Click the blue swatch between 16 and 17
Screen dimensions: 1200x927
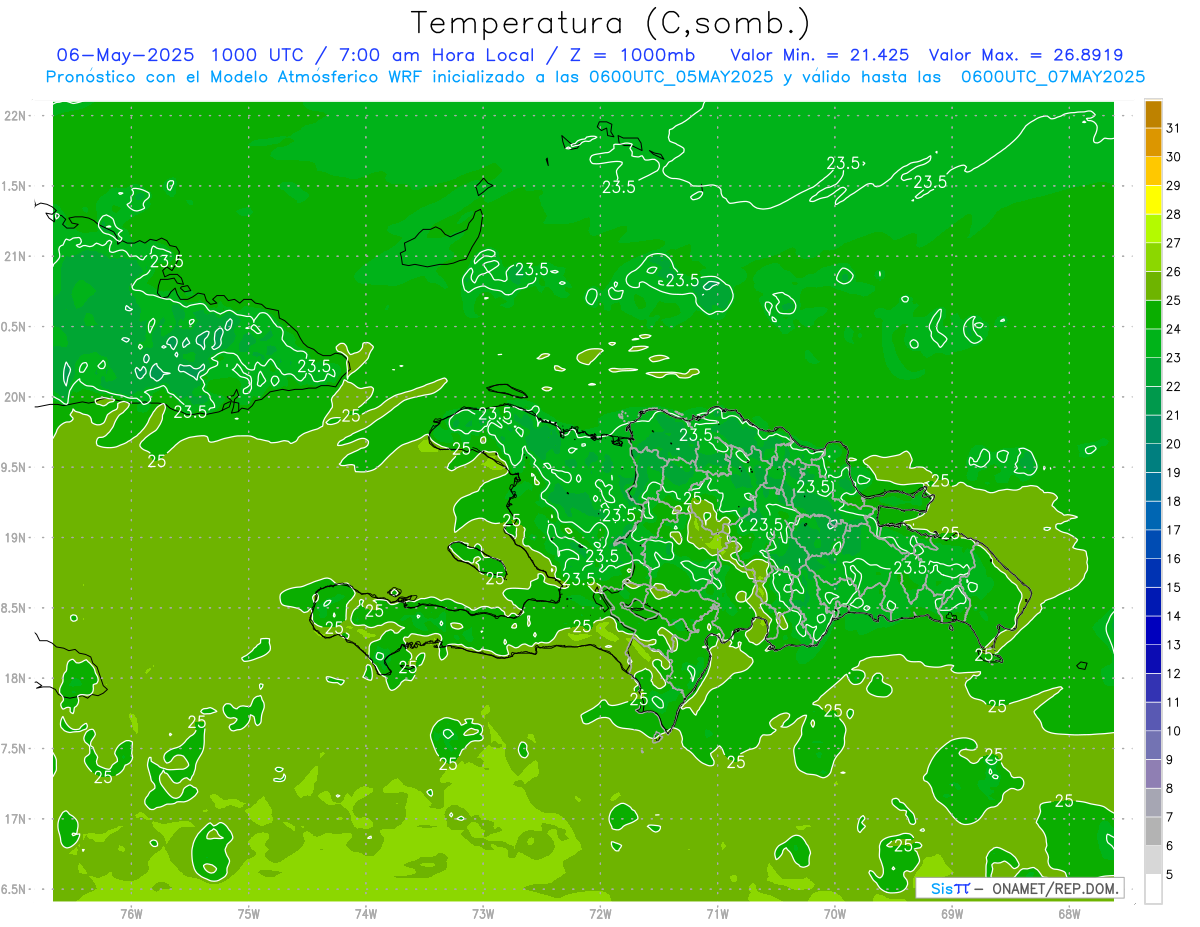1153,544
